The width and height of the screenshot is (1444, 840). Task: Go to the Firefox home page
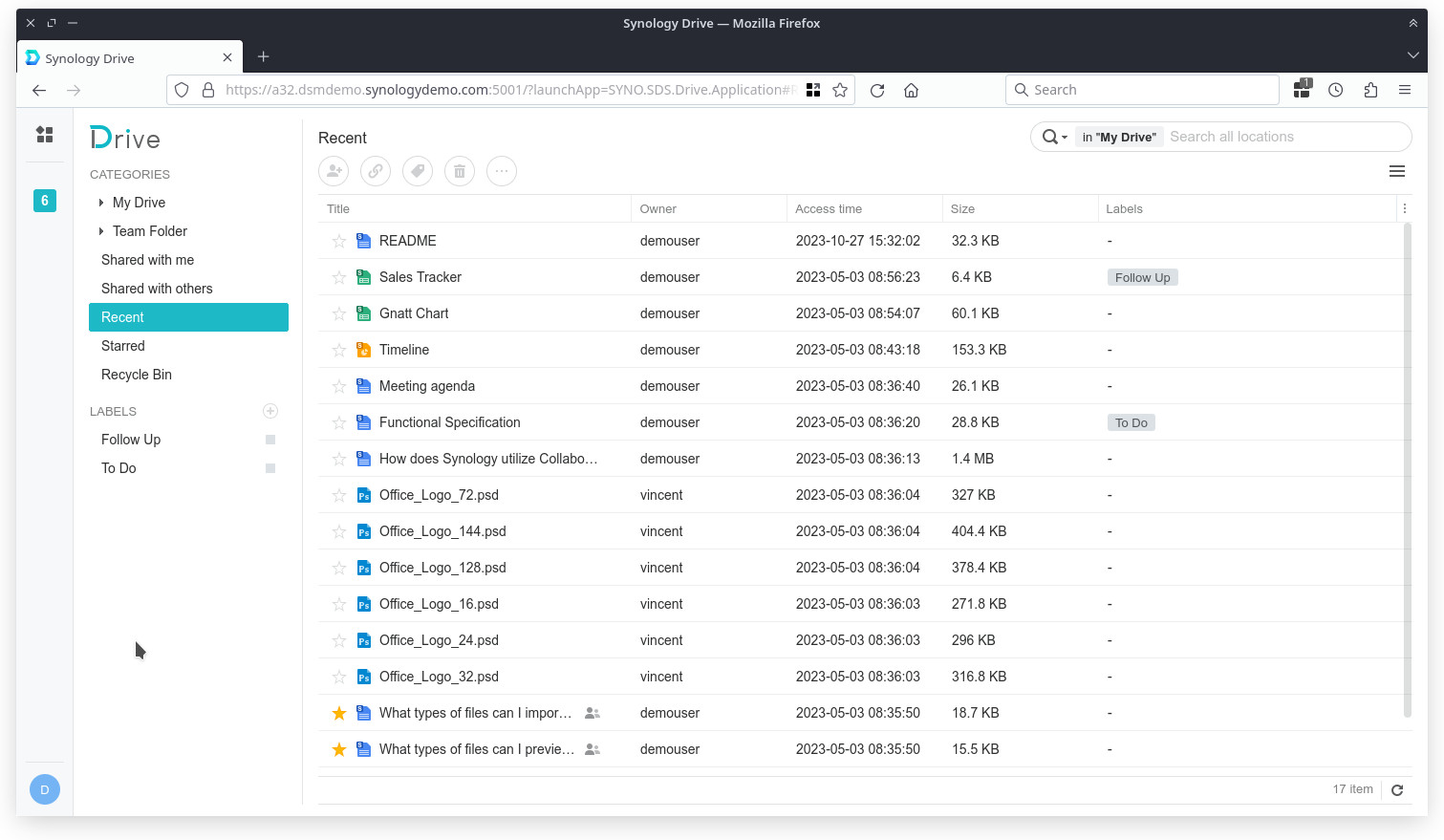[912, 90]
